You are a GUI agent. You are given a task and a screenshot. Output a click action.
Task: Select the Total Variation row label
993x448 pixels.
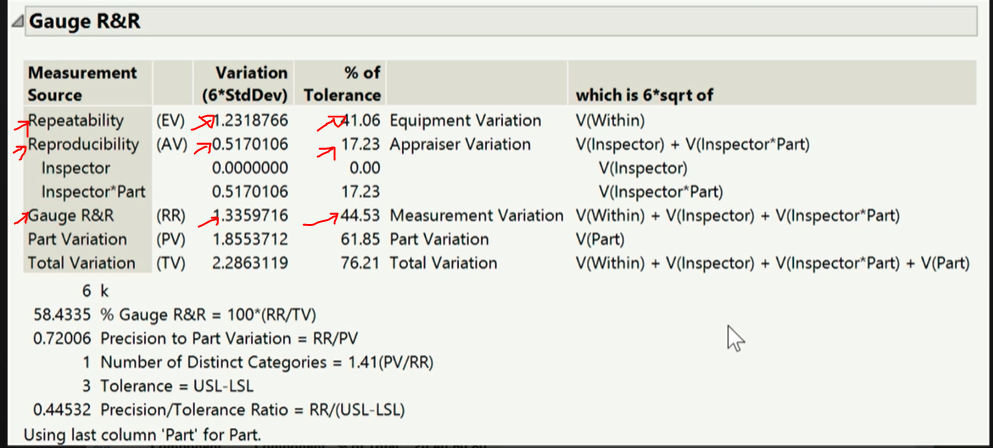82,263
